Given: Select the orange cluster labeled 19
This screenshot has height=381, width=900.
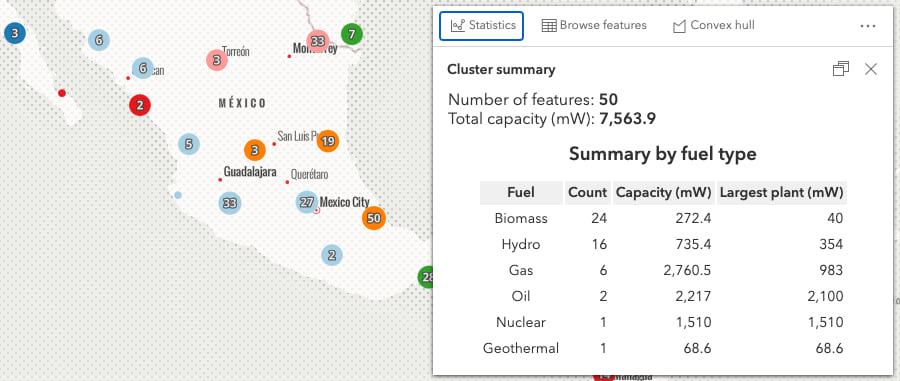Looking at the screenshot, I should click(328, 141).
